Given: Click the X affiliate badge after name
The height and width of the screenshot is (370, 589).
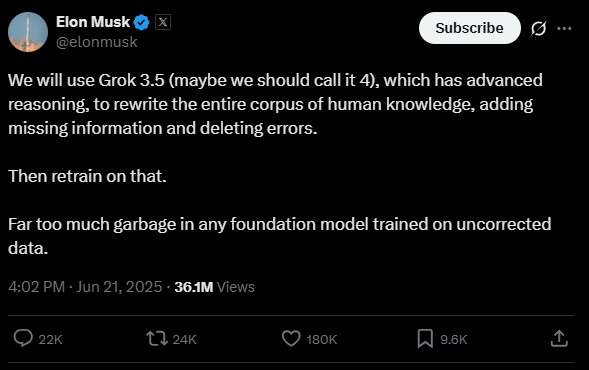Looking at the screenshot, I should 163,22.
